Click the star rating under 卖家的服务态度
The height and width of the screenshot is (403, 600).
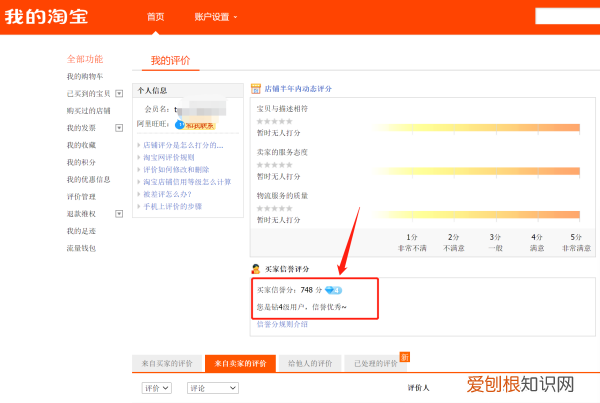[274, 165]
